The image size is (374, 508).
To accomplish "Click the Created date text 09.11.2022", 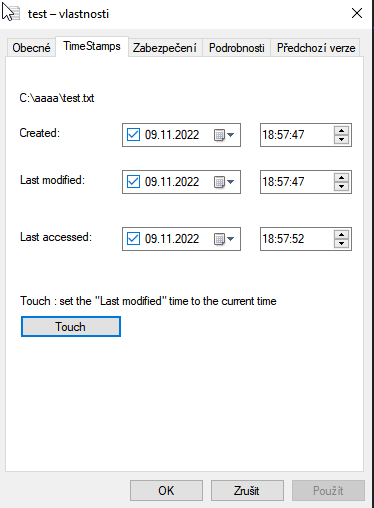I will (x=172, y=135).
